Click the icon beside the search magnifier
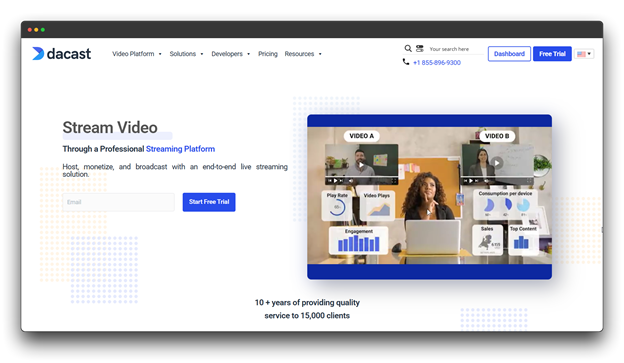The height and width of the screenshot is (363, 624). click(419, 49)
